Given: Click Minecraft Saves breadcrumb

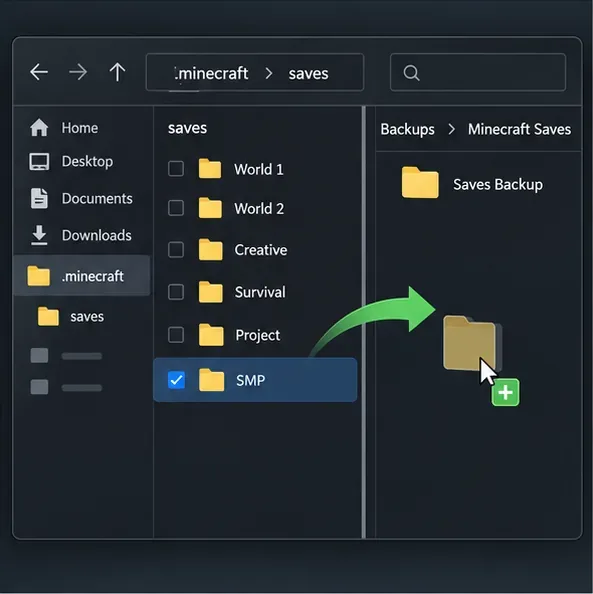Looking at the screenshot, I should tap(519, 130).
